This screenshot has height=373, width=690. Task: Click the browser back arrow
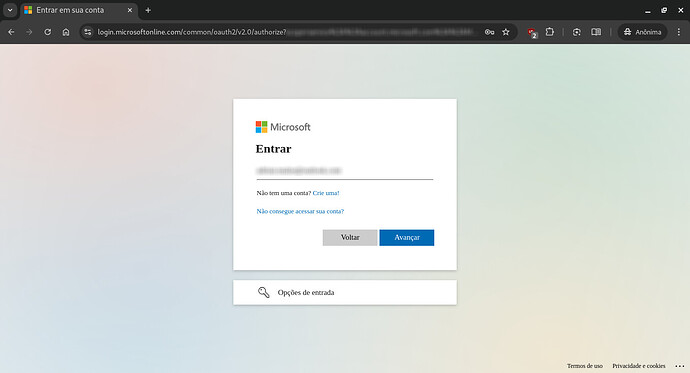(x=11, y=32)
